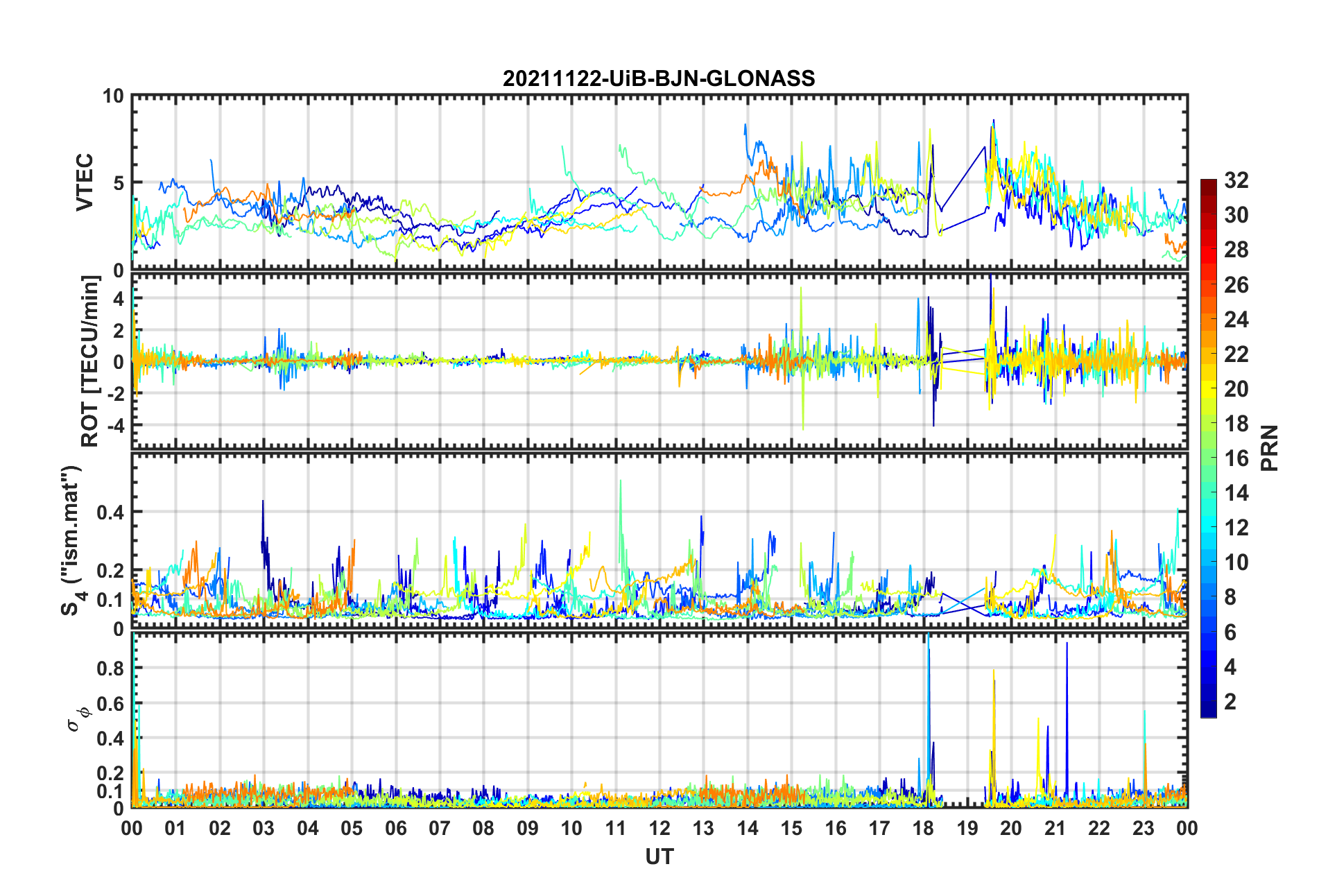Image resolution: width=1319 pixels, height=896 pixels.
Task: Click inside the sigma phi plot panel
Action: pos(659,720)
